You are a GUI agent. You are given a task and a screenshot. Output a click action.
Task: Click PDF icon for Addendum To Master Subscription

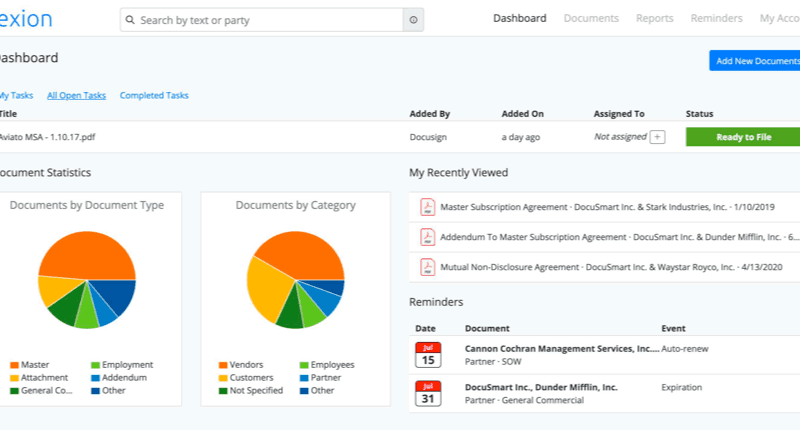point(427,238)
